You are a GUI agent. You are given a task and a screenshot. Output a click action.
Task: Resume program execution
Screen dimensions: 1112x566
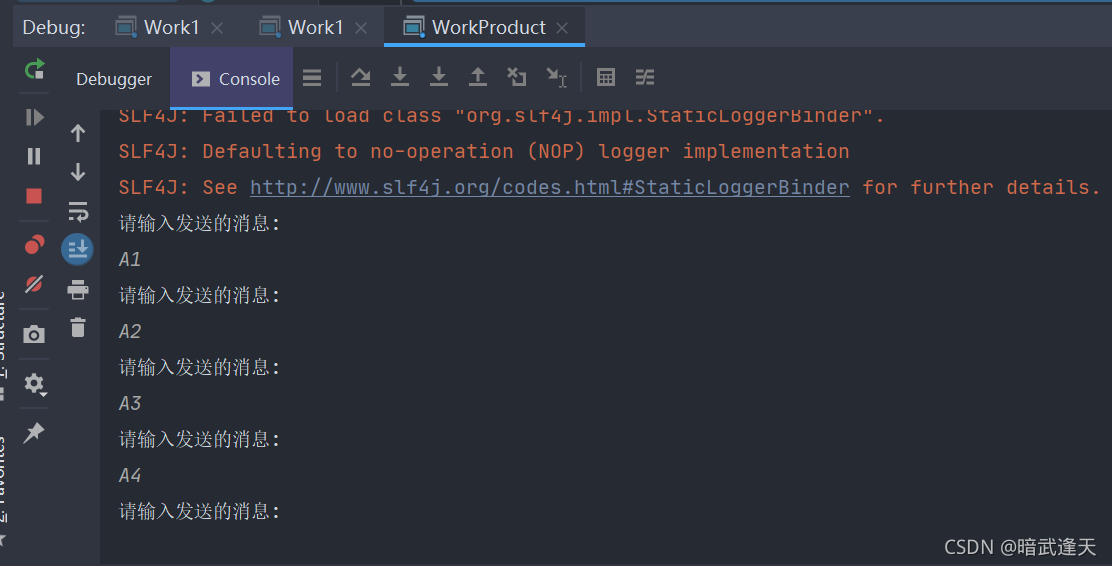point(34,117)
